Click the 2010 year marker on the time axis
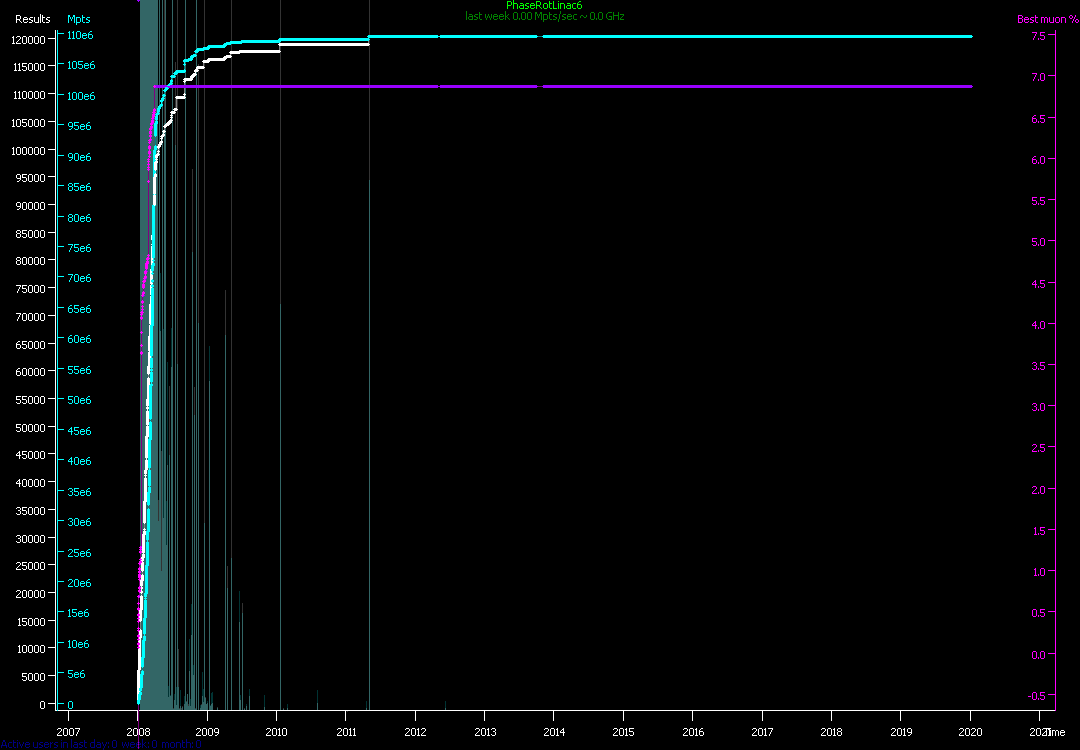1080x750 pixels. [276, 732]
